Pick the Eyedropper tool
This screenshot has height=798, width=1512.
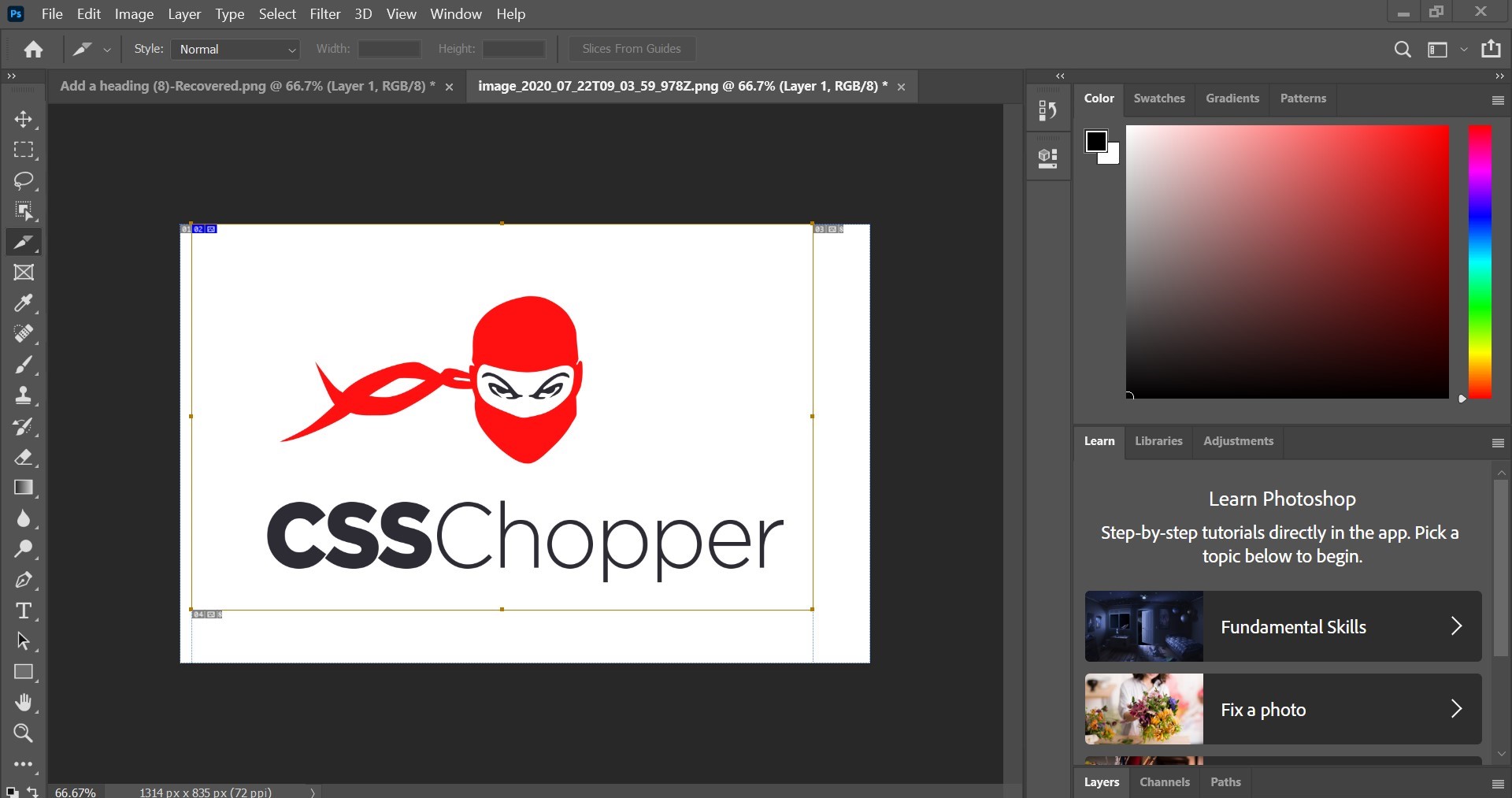click(x=23, y=303)
